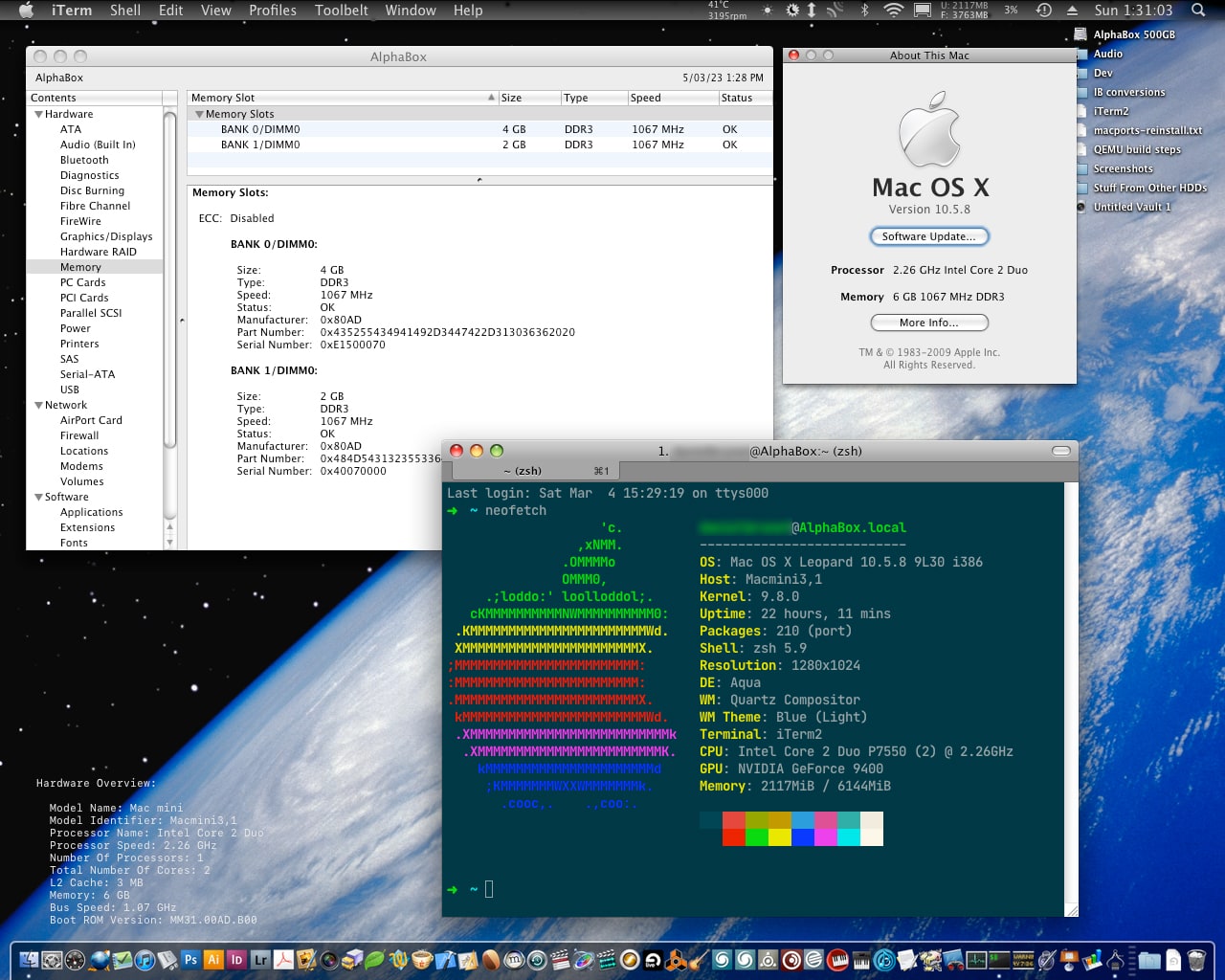
Task: Open Spotlight search in the menu bar
Action: coord(1197,11)
